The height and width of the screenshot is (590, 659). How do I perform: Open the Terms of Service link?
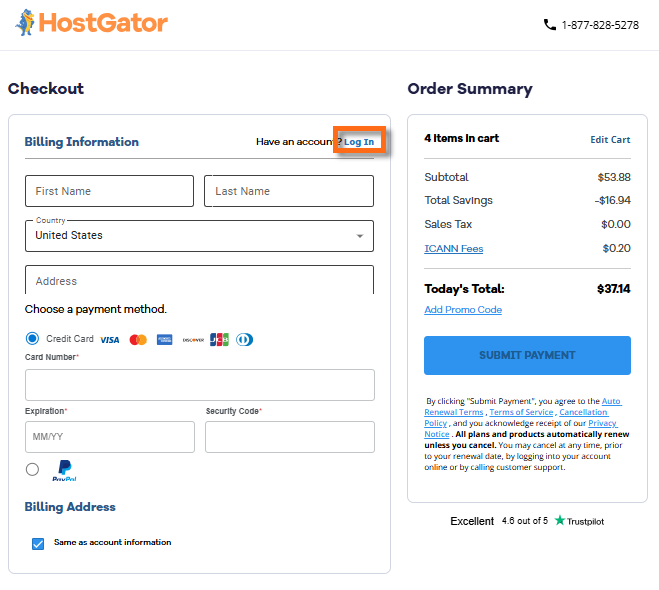(x=521, y=412)
